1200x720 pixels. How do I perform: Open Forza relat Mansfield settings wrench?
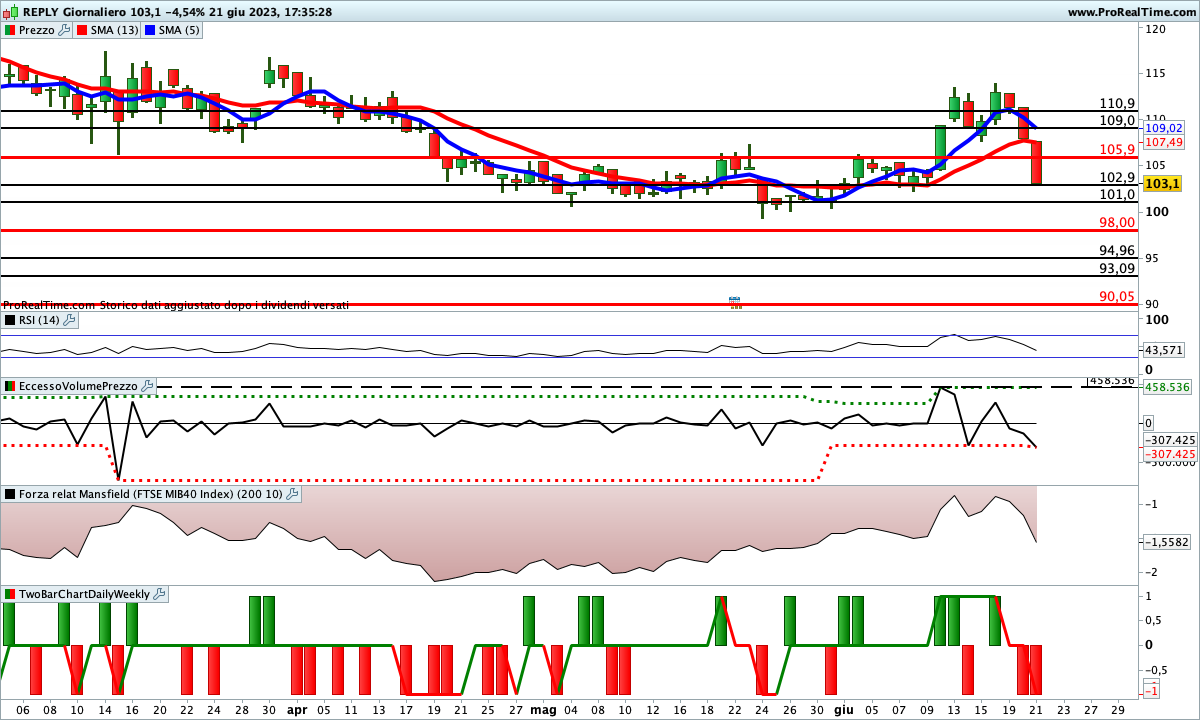tap(293, 494)
